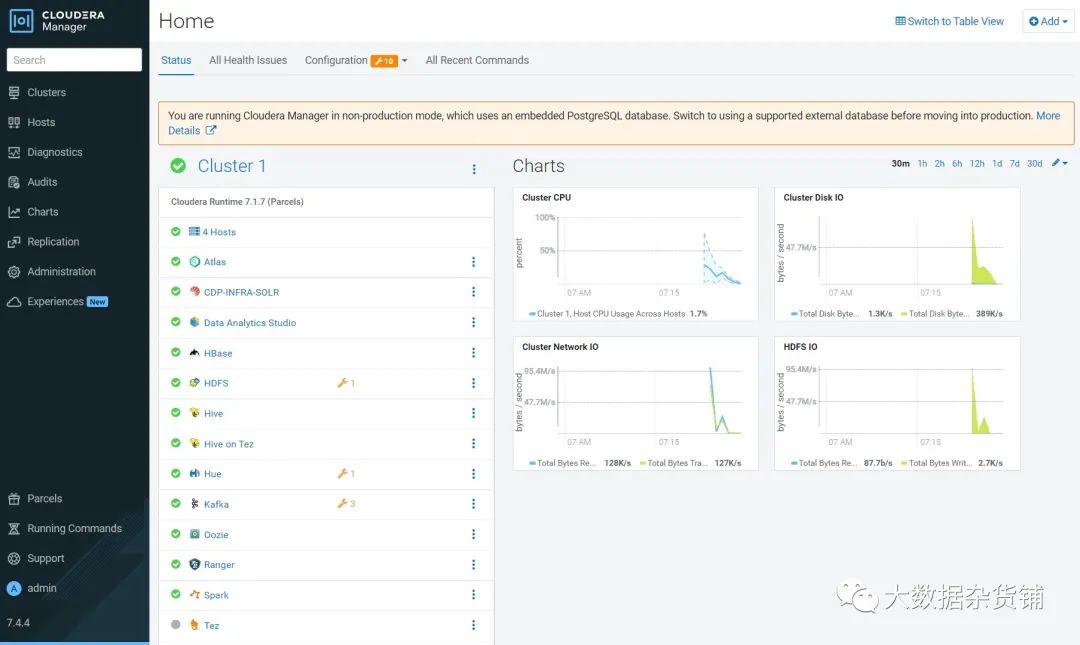Click the Clusters sidebar icon

click(x=14, y=92)
